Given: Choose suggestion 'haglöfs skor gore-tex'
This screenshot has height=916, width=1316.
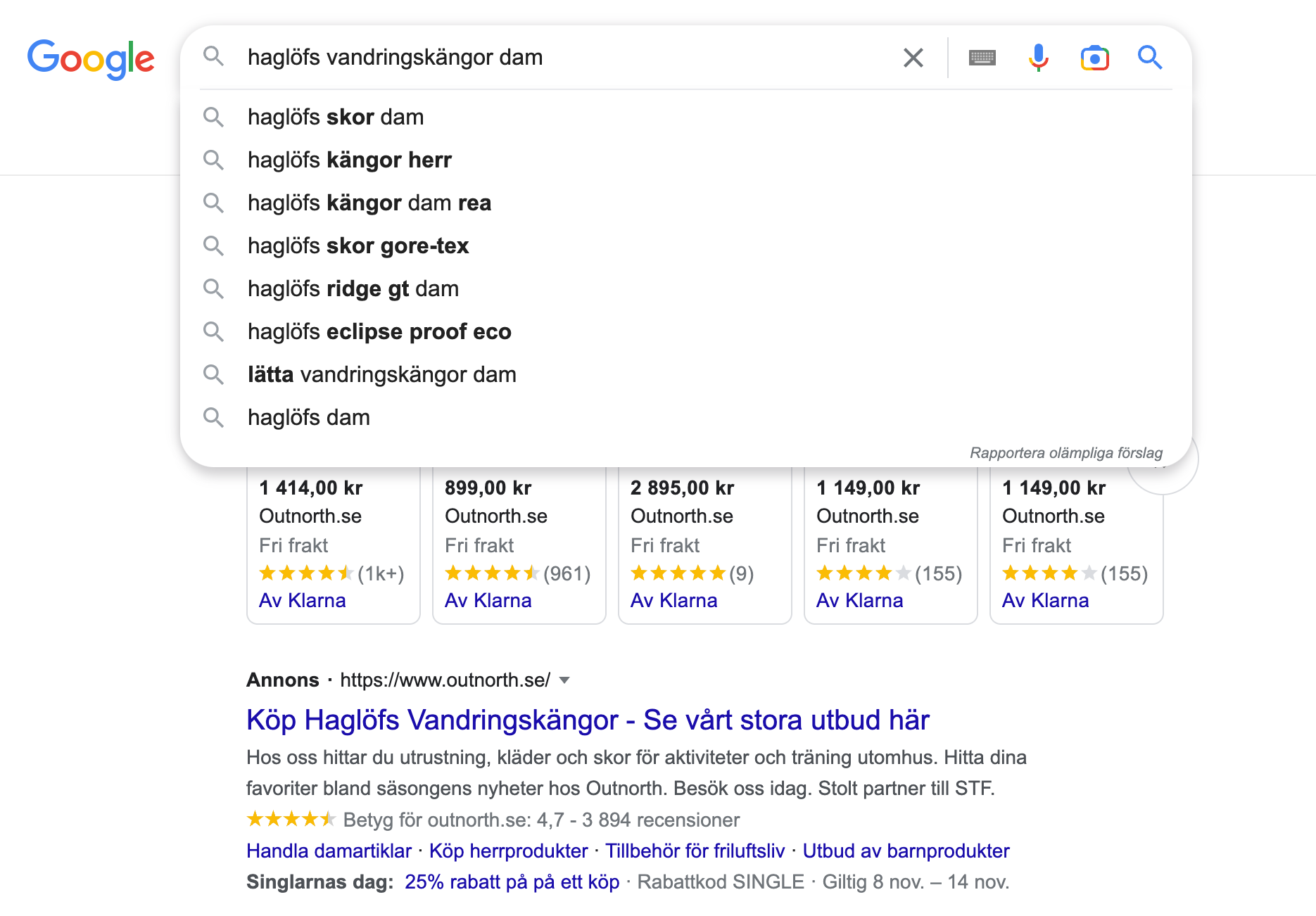Looking at the screenshot, I should 686,246.
